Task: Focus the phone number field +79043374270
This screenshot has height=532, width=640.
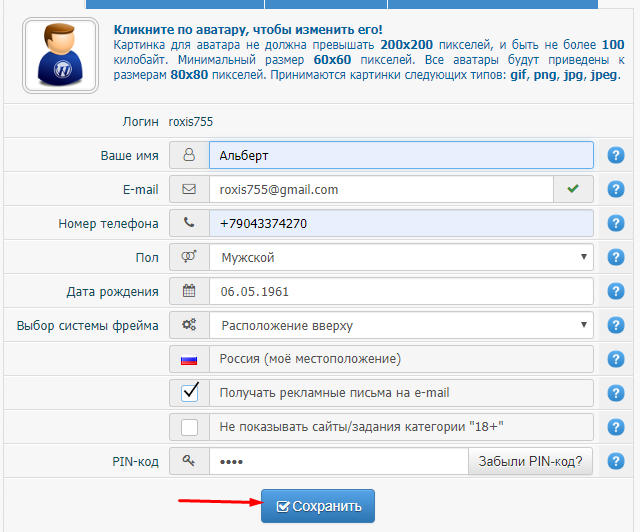Action: coord(401,223)
